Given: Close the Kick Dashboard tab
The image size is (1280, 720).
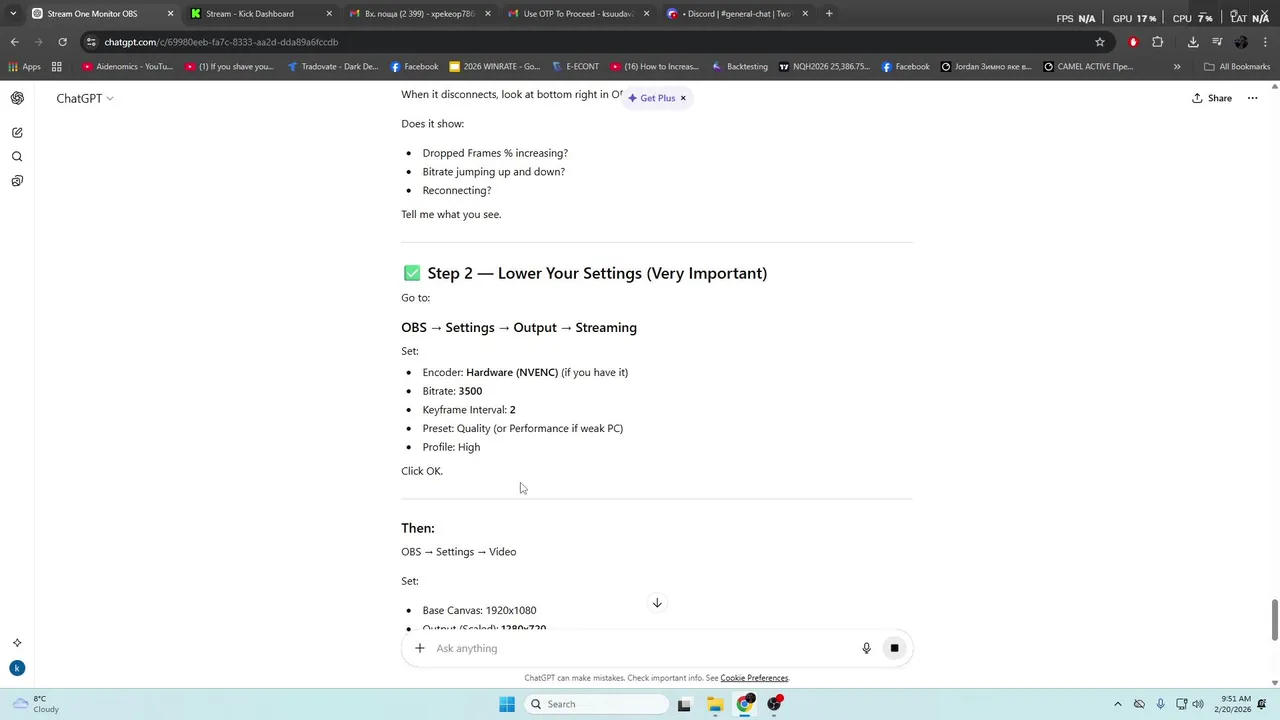Looking at the screenshot, I should pos(329,14).
